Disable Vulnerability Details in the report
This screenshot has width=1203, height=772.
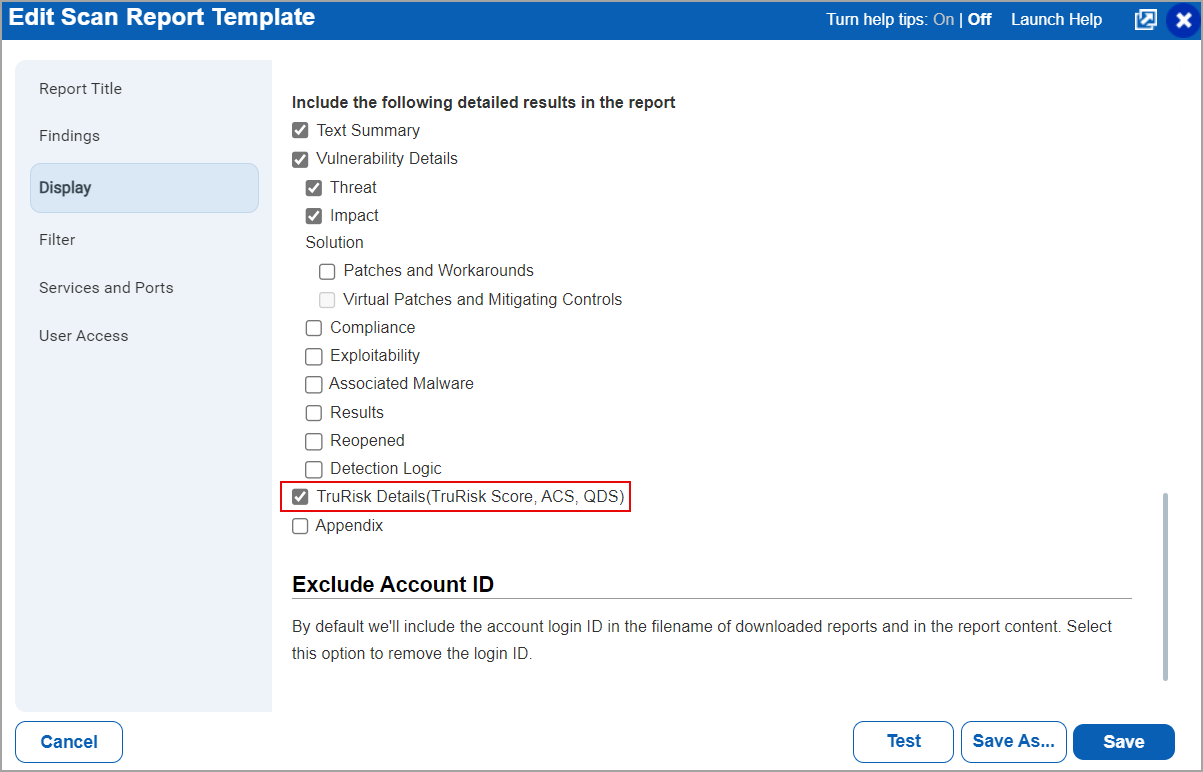point(300,158)
